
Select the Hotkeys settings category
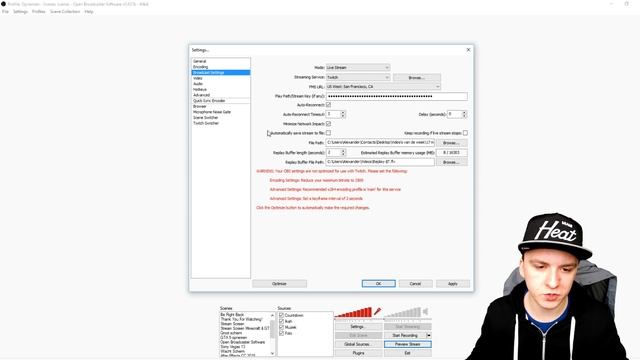[x=220, y=89]
